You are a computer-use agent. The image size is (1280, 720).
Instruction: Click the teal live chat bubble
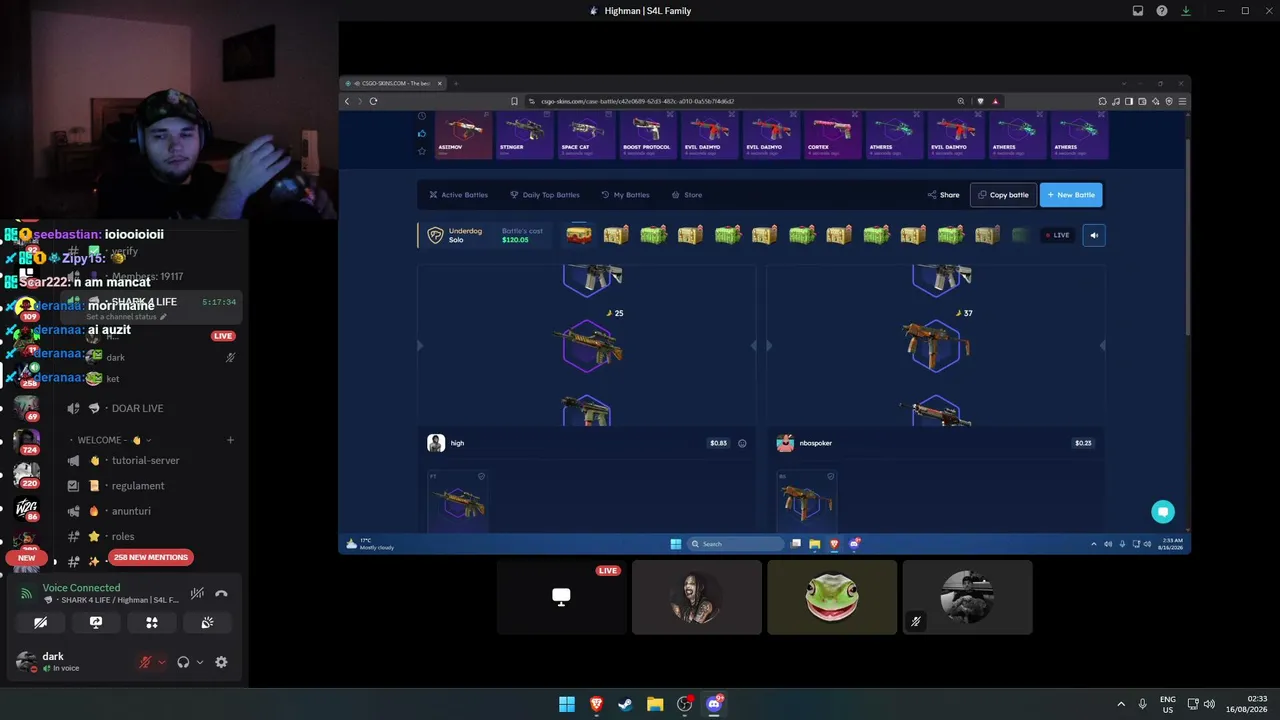[1163, 512]
